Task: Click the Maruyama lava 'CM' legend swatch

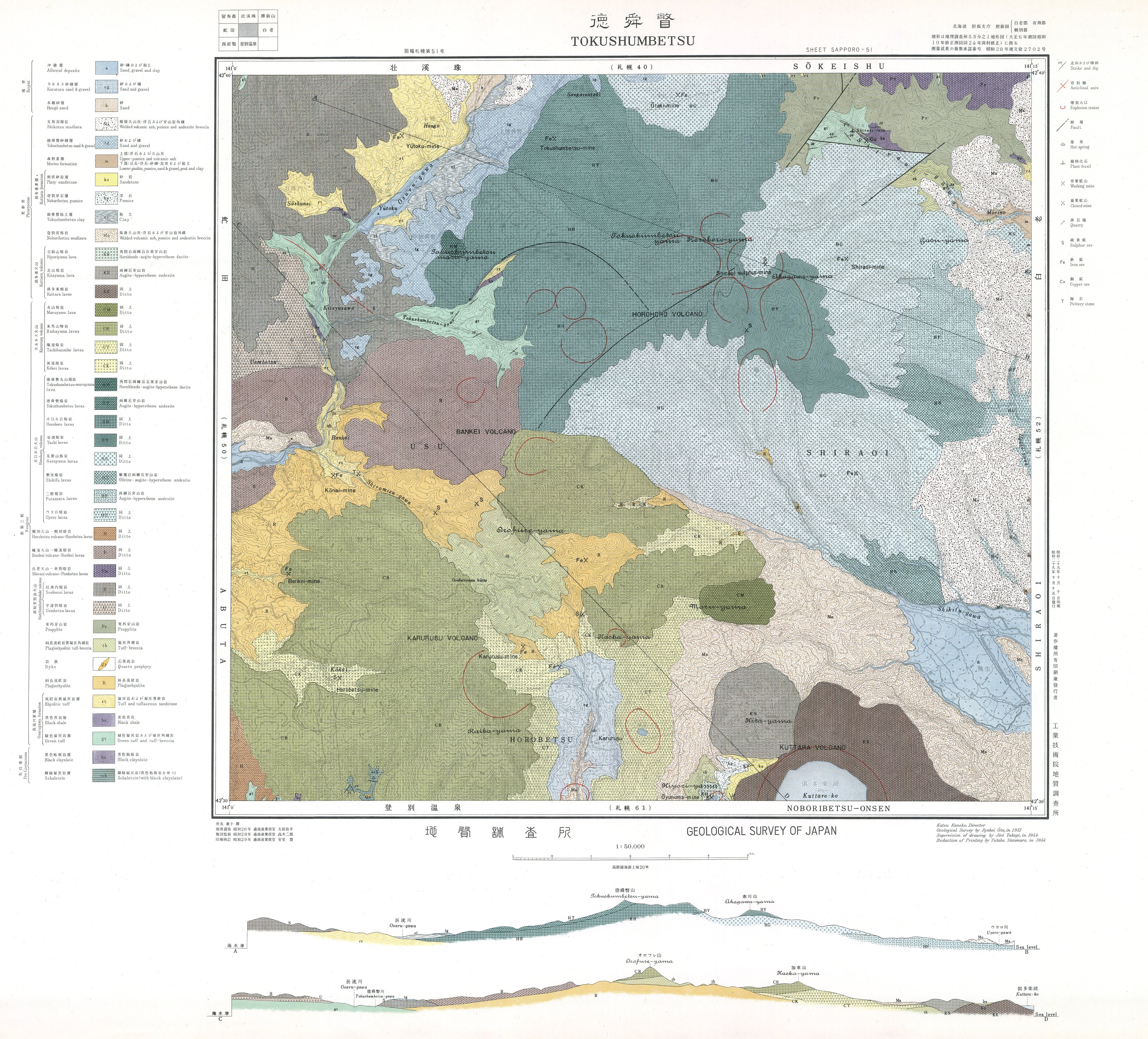Action: pyautogui.click(x=106, y=310)
